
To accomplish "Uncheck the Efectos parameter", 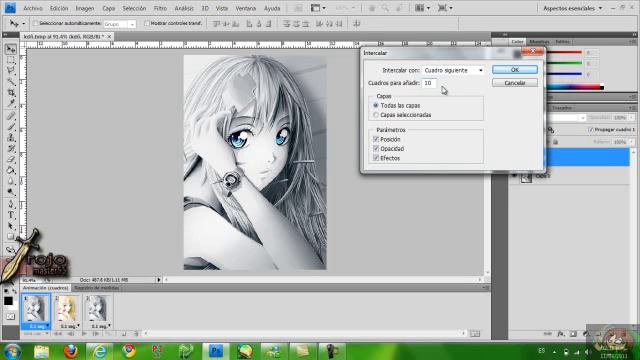I will pyautogui.click(x=376, y=158).
